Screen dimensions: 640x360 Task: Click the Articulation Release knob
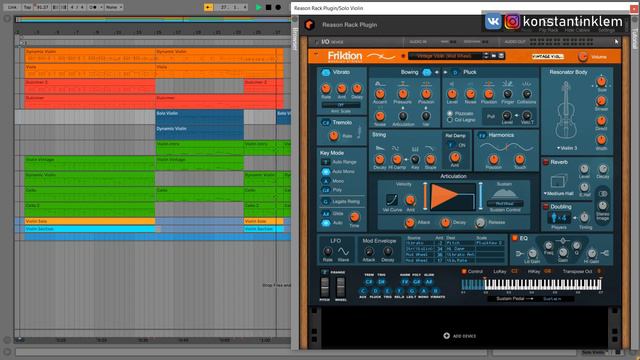480,222
